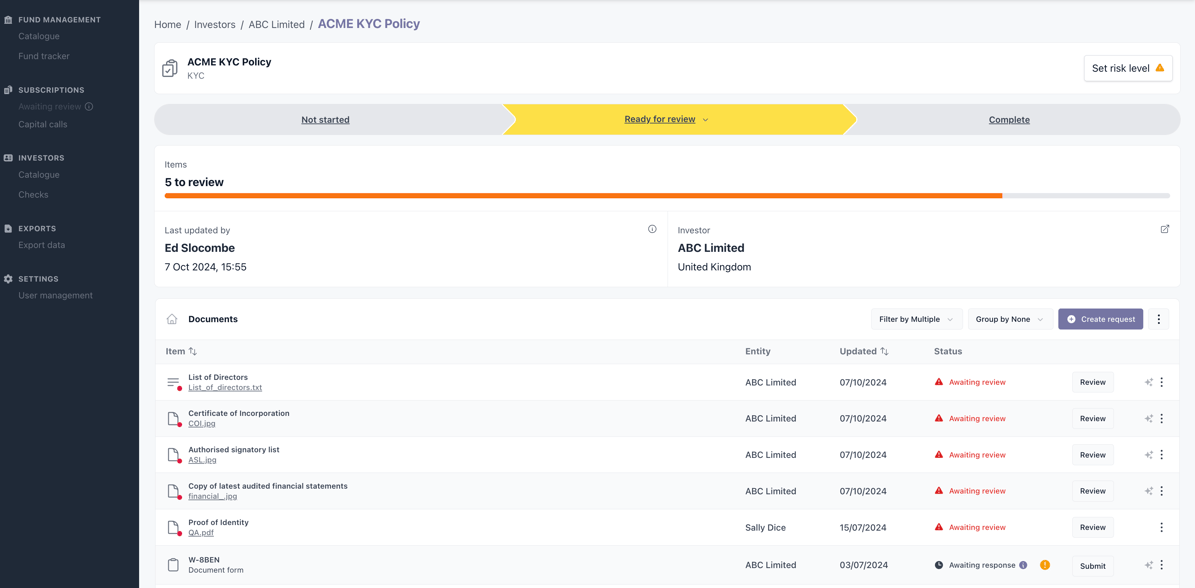Screen dimensions: 1195x588
Task: Click the info icon beside Last updated by
Action: [652, 228]
